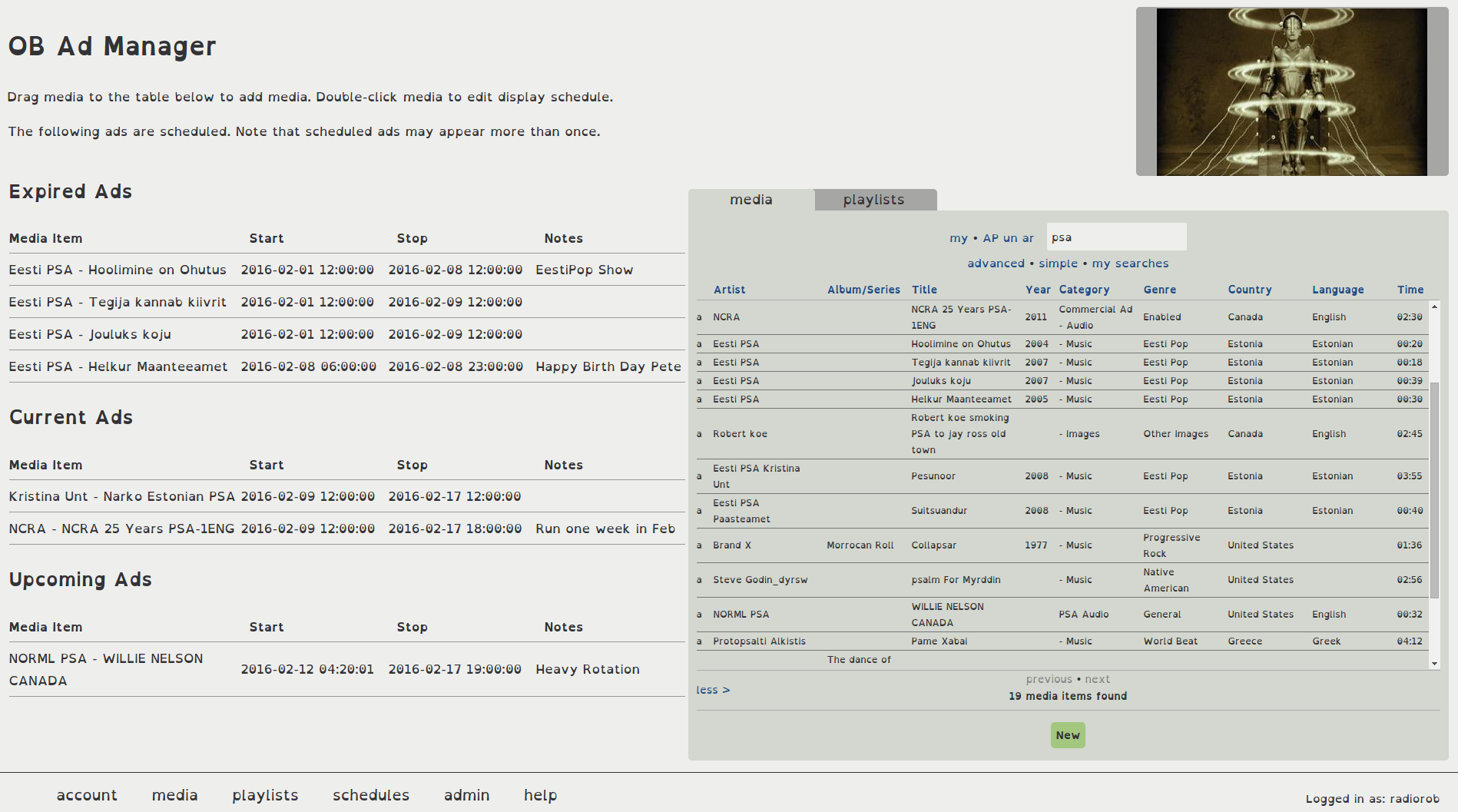Viewport: 1458px width, 812px height.
Task: Click the 'my' filter link
Action: [x=959, y=238]
